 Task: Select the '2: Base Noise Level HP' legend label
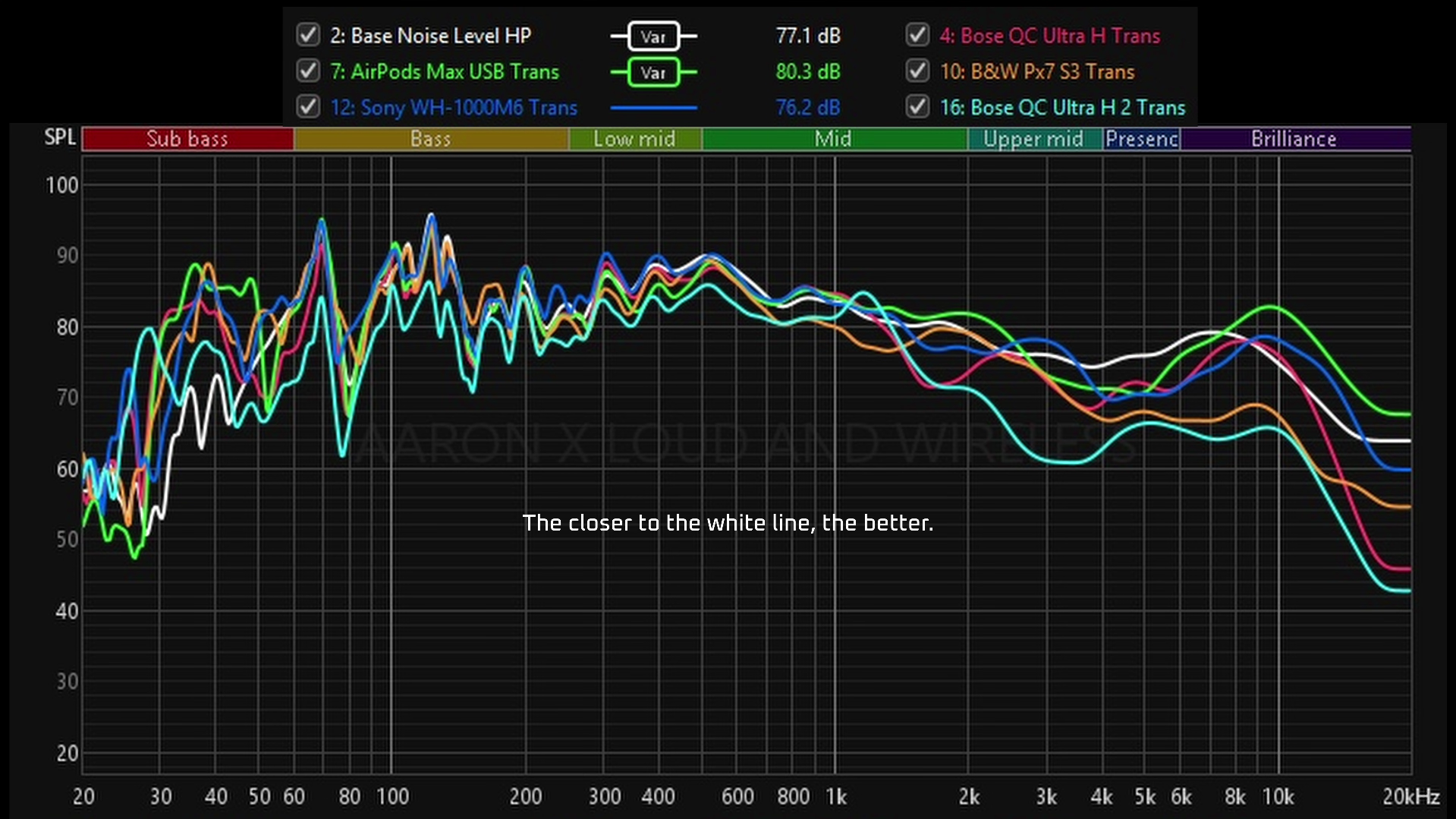pos(430,36)
